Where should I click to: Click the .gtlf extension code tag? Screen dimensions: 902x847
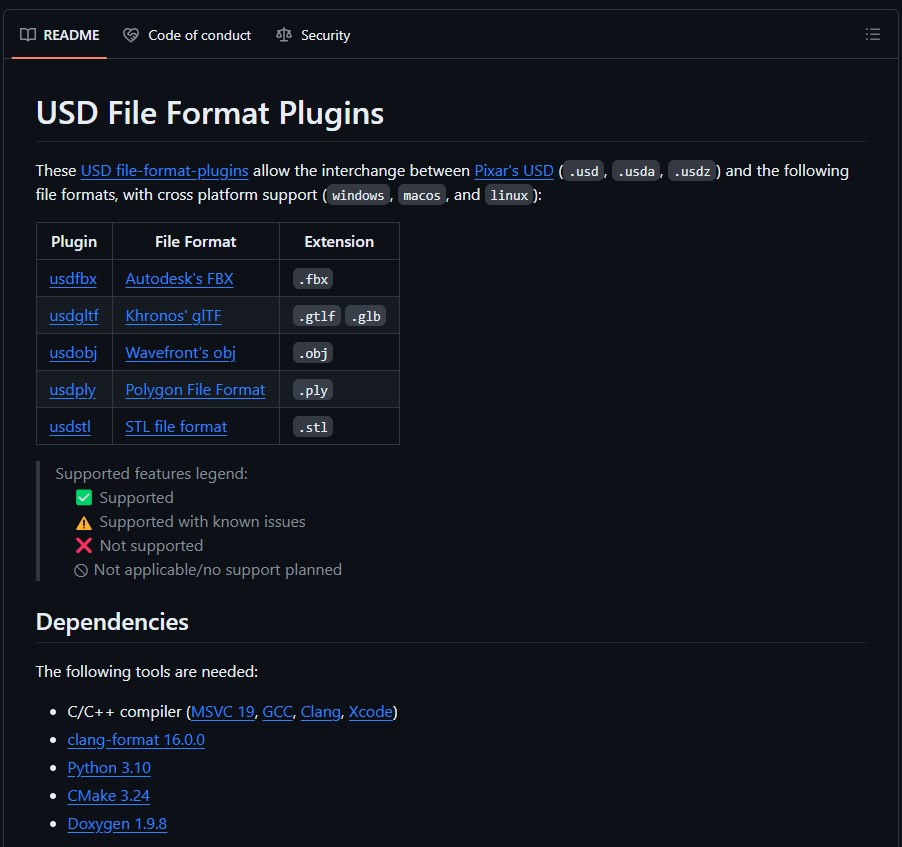point(317,316)
